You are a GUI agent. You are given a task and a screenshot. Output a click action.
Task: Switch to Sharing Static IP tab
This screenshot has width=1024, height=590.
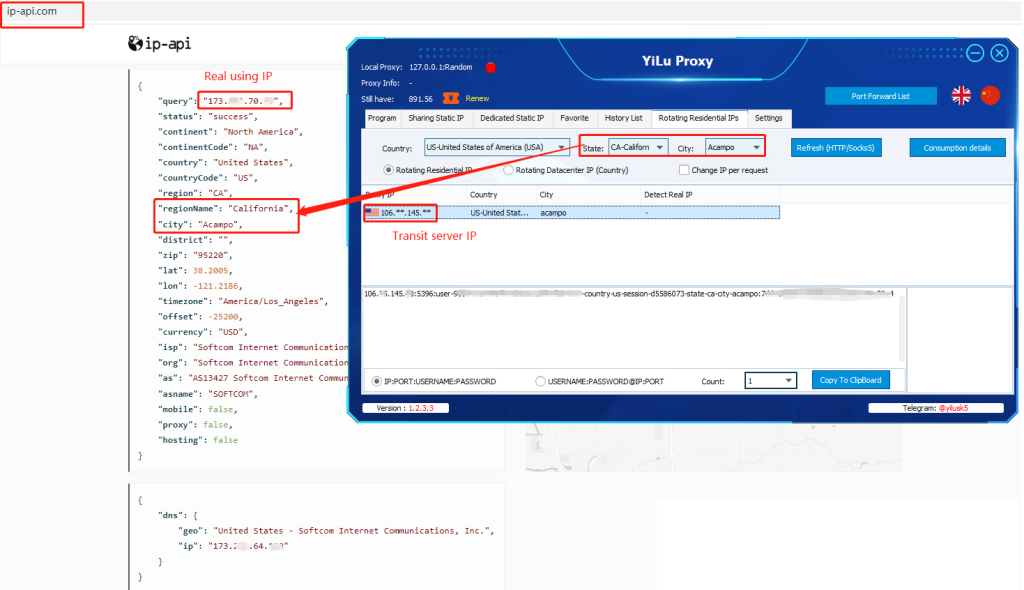pyautogui.click(x=436, y=118)
